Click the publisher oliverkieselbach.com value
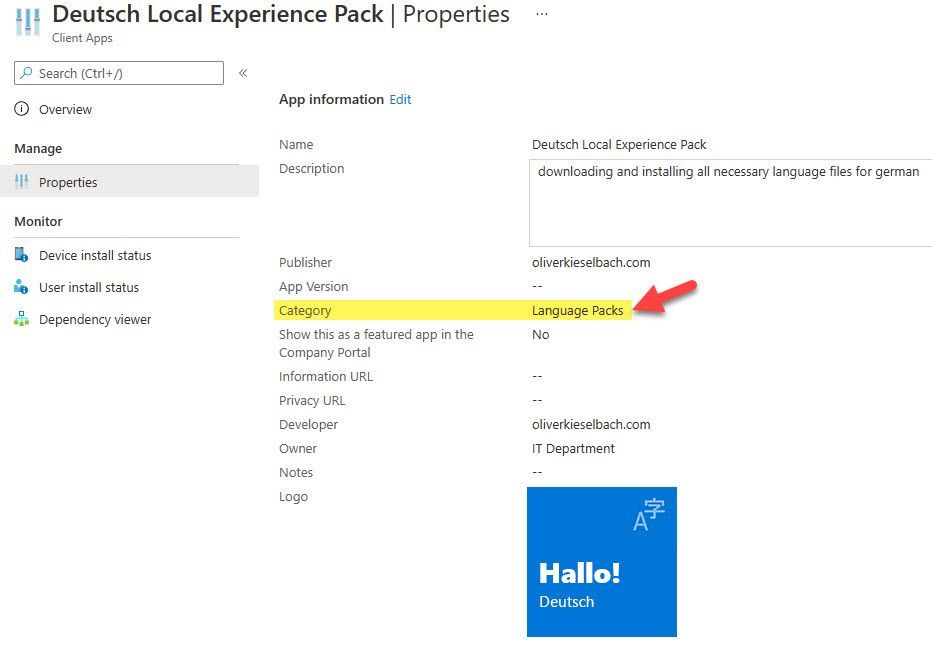The width and height of the screenshot is (932, 653). click(591, 262)
